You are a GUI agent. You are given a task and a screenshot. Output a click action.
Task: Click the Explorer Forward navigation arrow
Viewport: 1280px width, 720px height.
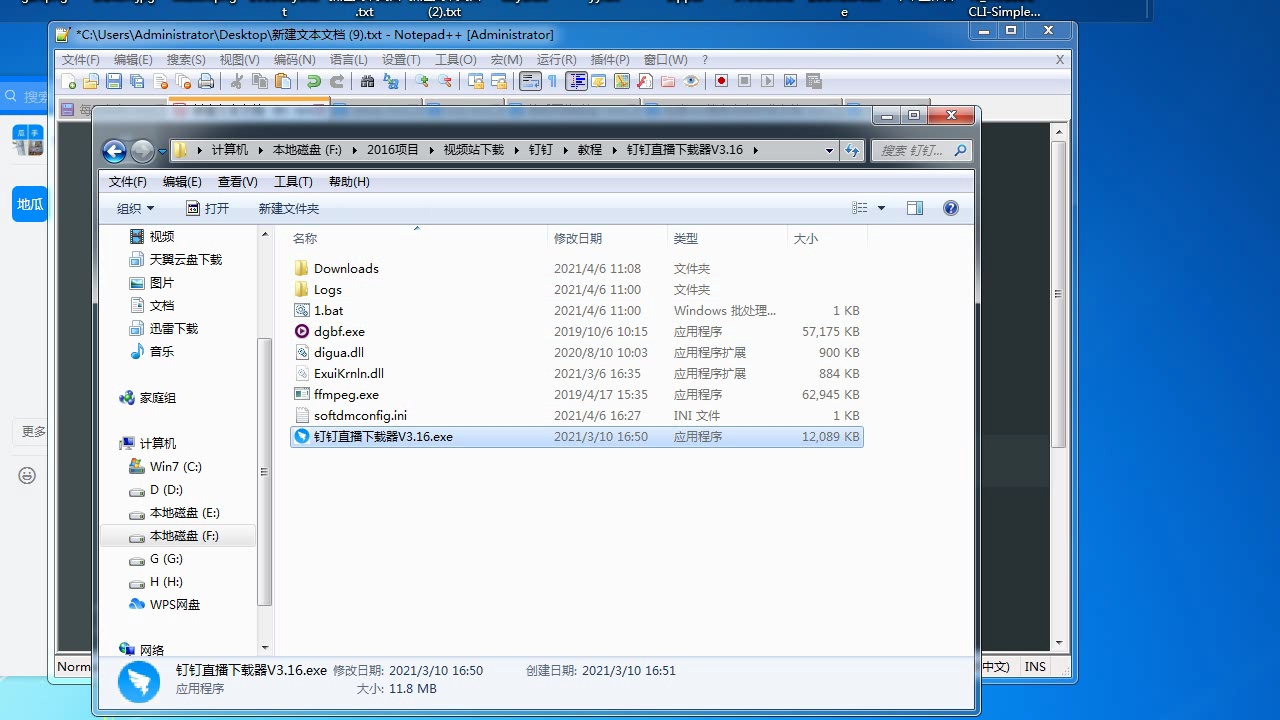coord(142,151)
